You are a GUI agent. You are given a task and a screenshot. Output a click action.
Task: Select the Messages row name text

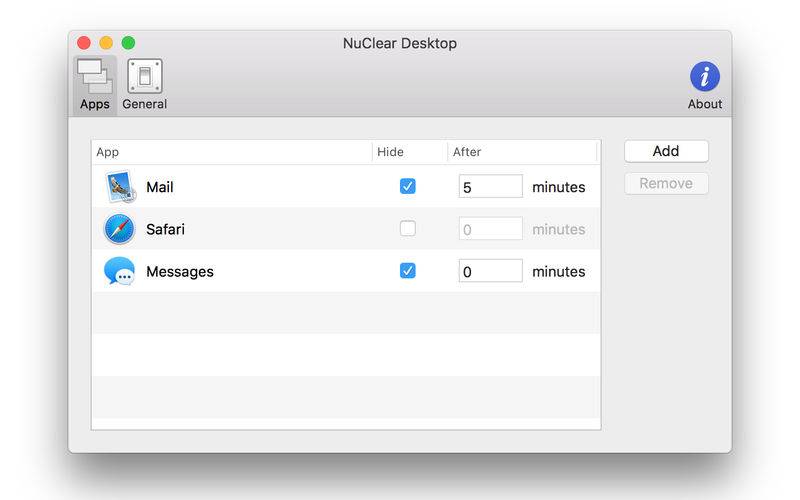tap(180, 271)
